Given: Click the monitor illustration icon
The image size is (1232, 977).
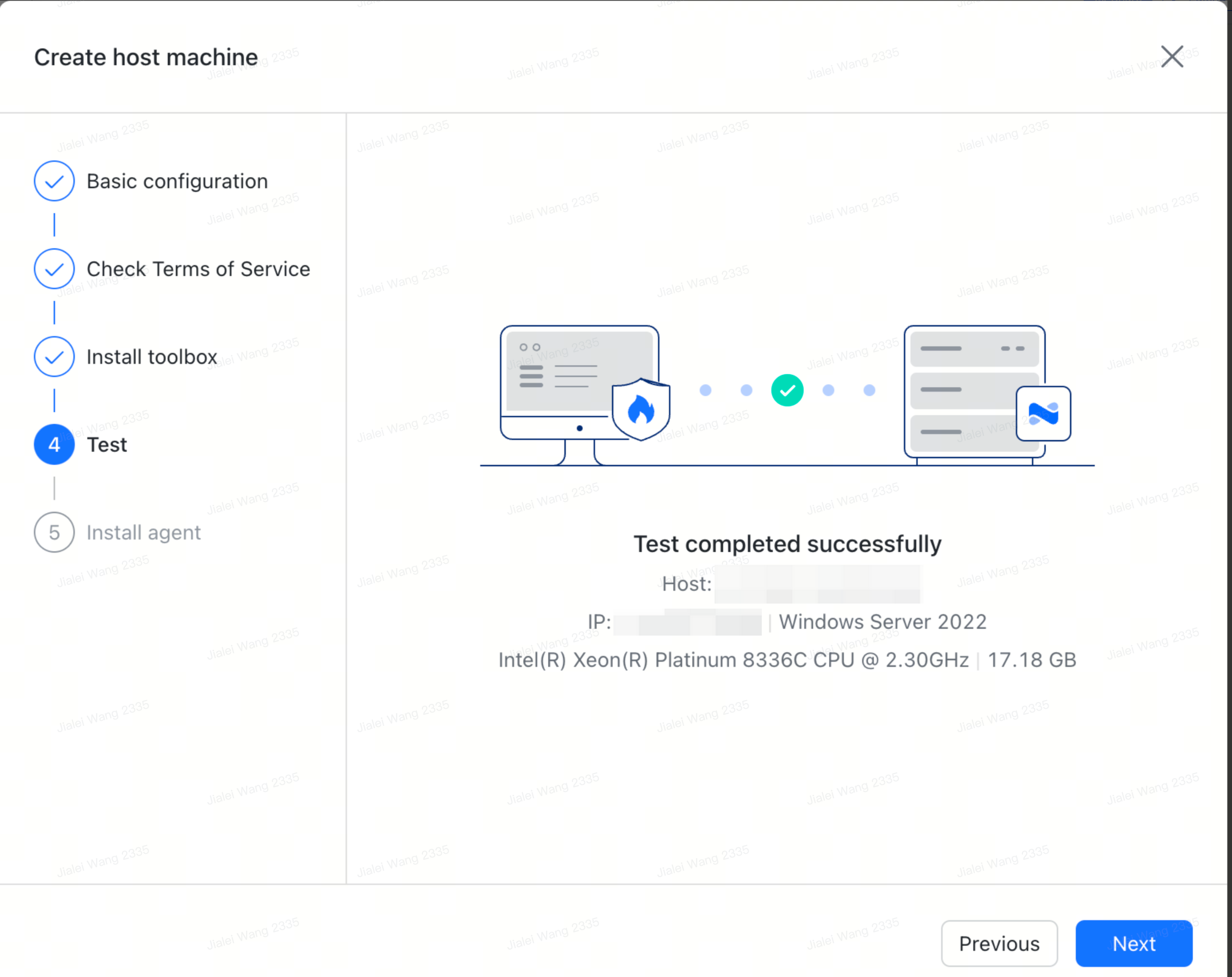Looking at the screenshot, I should [578, 374].
